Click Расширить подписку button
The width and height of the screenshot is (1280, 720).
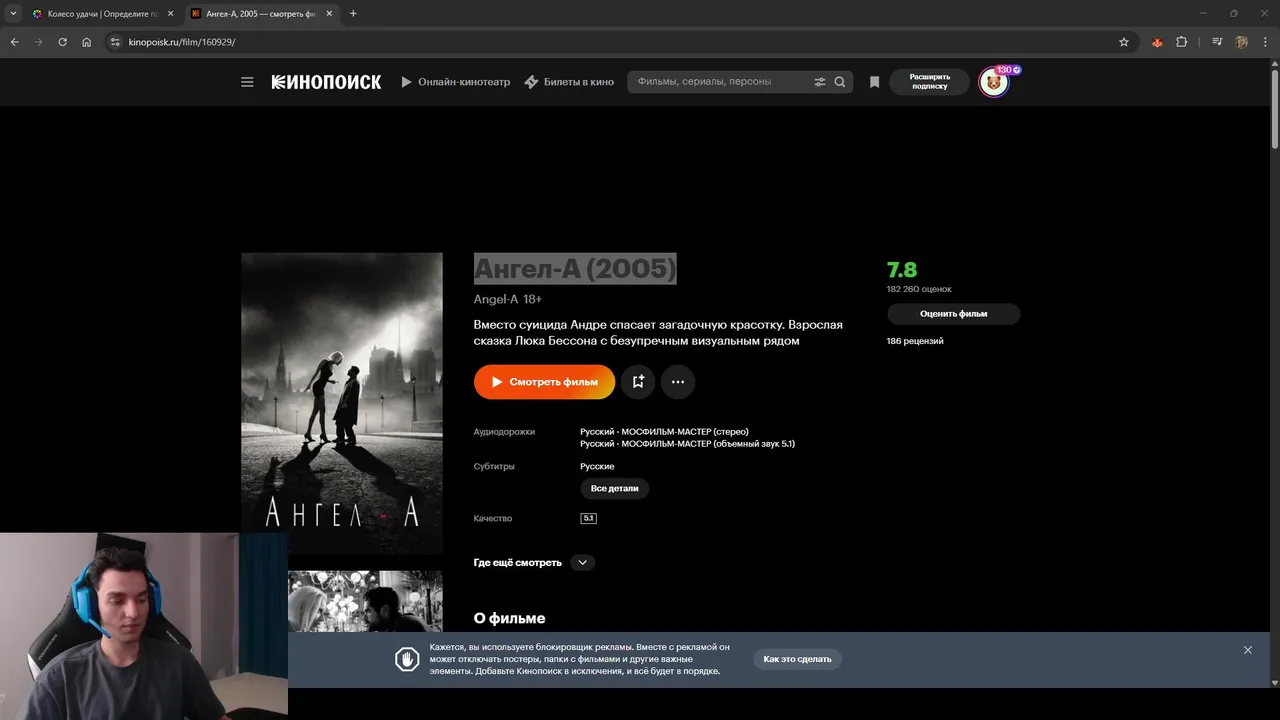929,82
